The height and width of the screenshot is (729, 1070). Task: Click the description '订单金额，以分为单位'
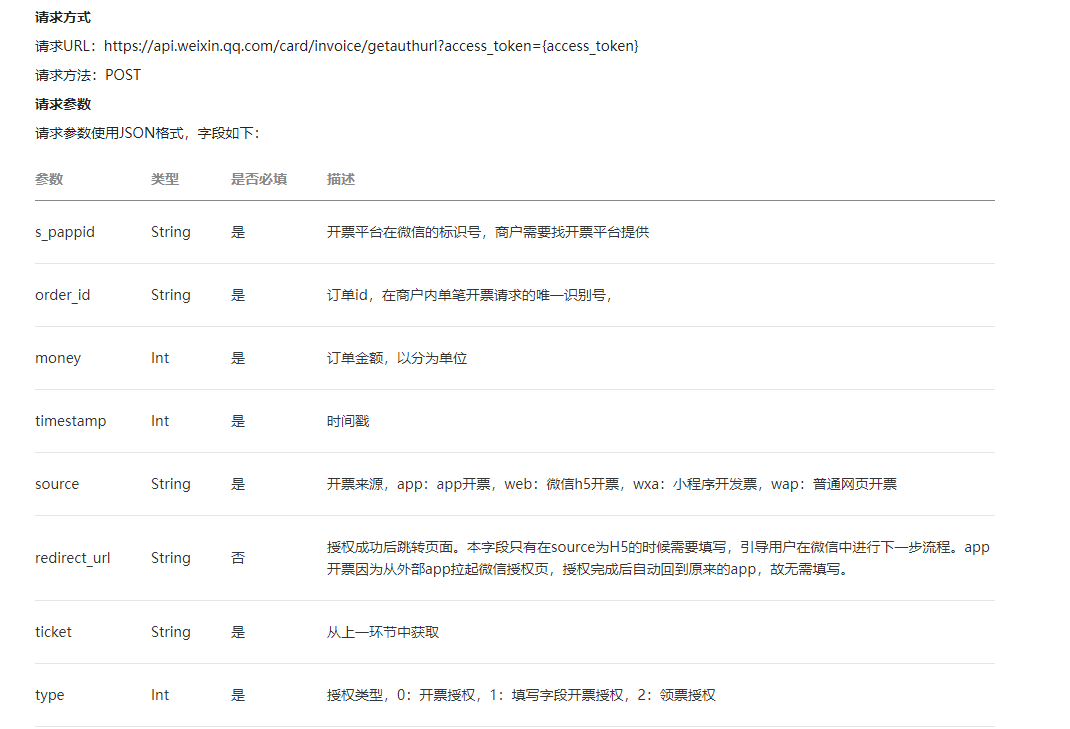(x=397, y=358)
